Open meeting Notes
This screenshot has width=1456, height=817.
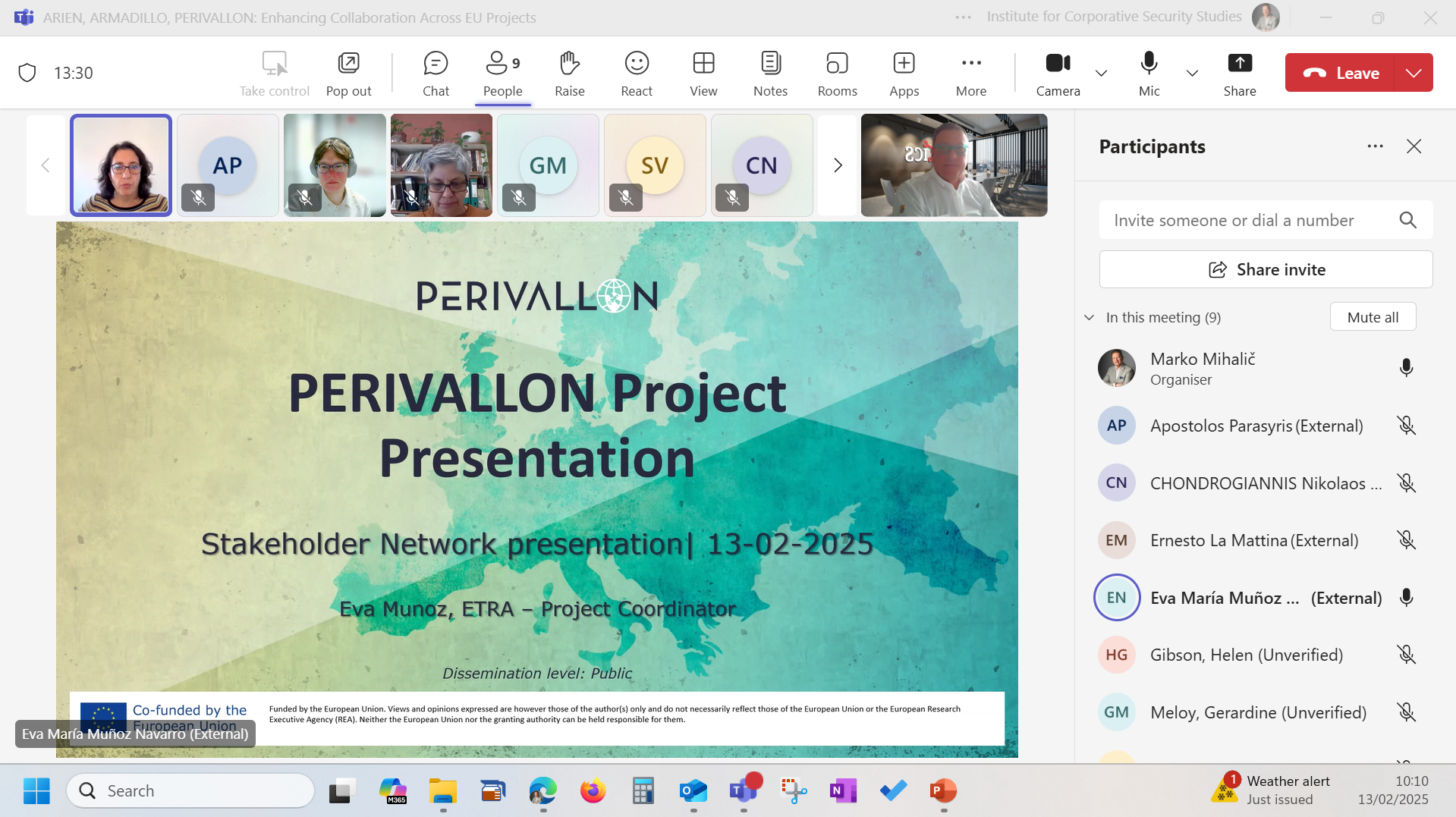click(x=770, y=73)
